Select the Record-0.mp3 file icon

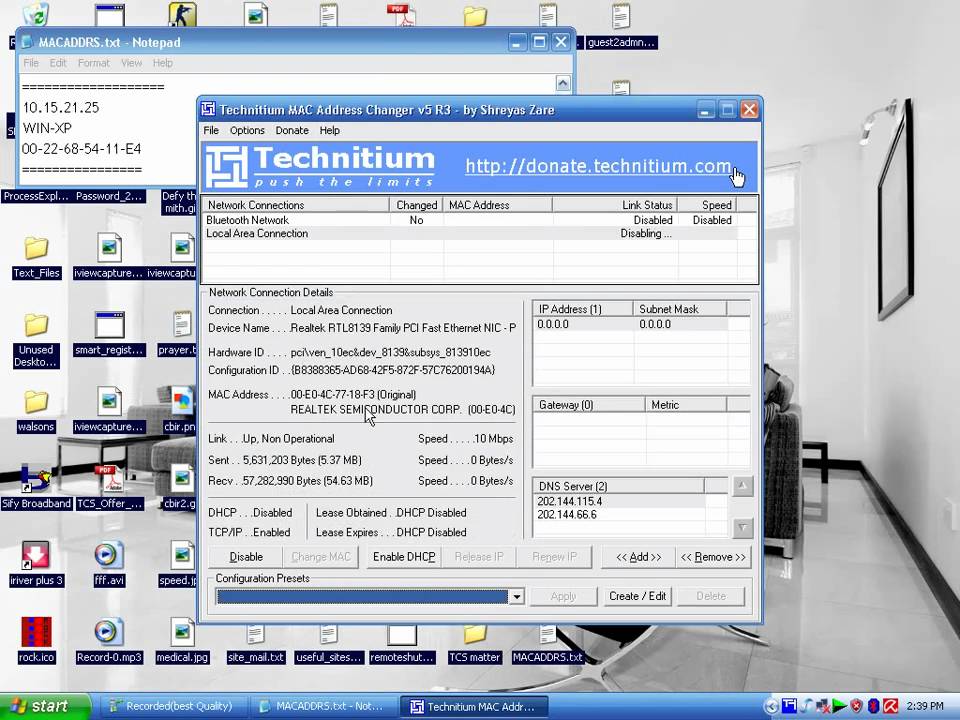109,640
